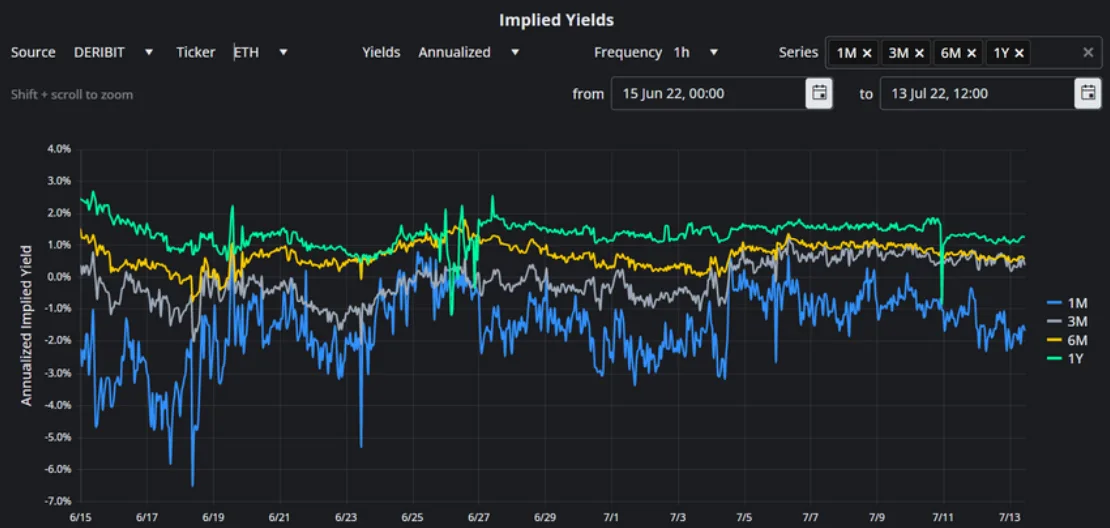Click the Series multi-select box

coord(963,52)
